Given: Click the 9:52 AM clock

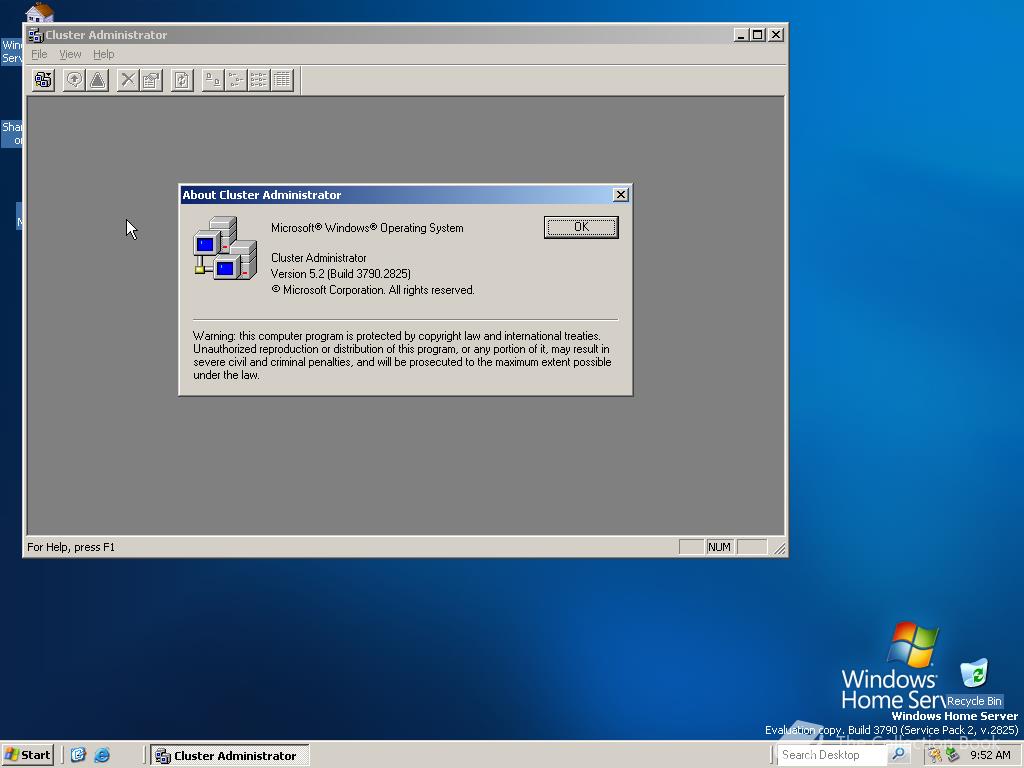Looking at the screenshot, I should pyautogui.click(x=990, y=755).
